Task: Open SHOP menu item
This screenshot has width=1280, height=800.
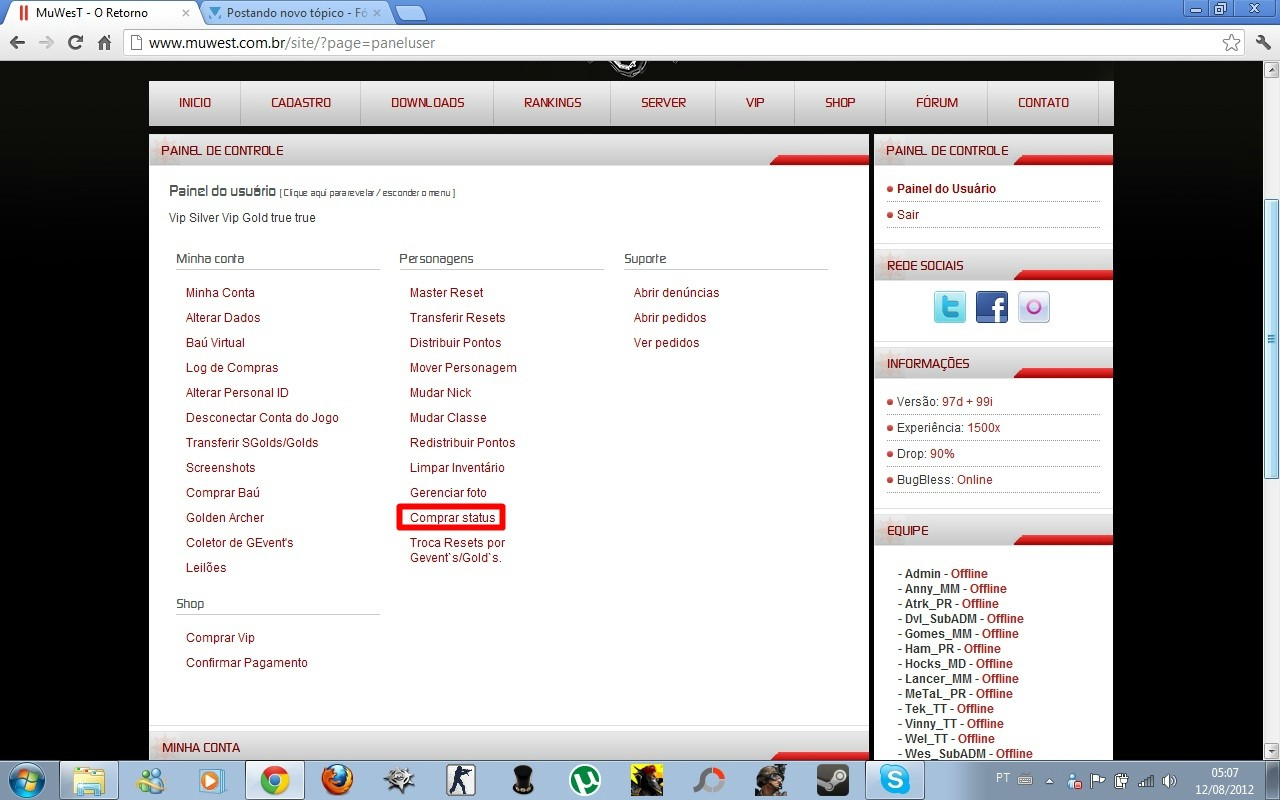Action: [840, 103]
